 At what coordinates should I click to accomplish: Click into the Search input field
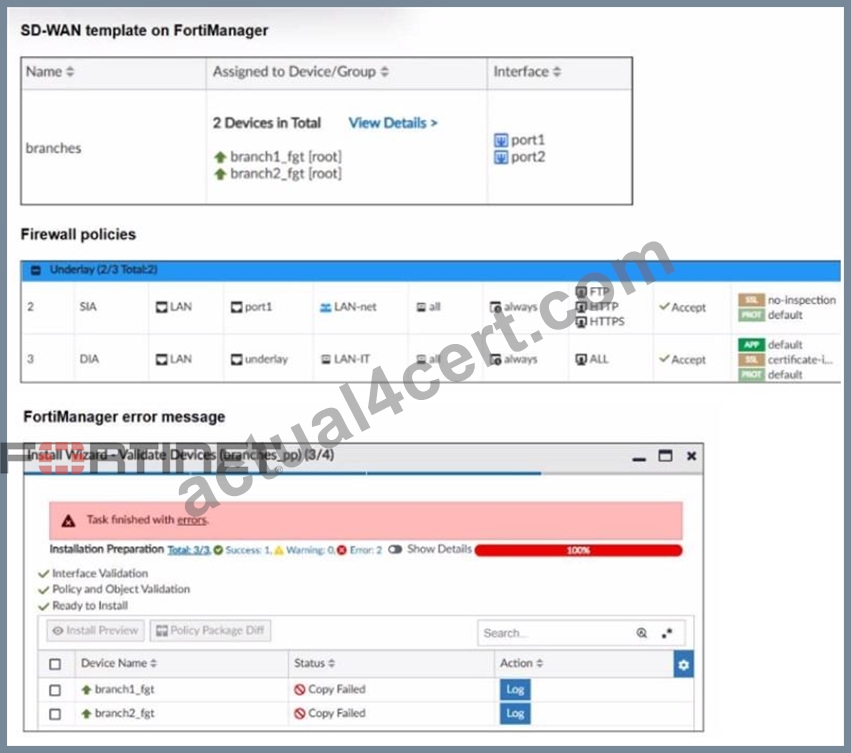point(555,633)
